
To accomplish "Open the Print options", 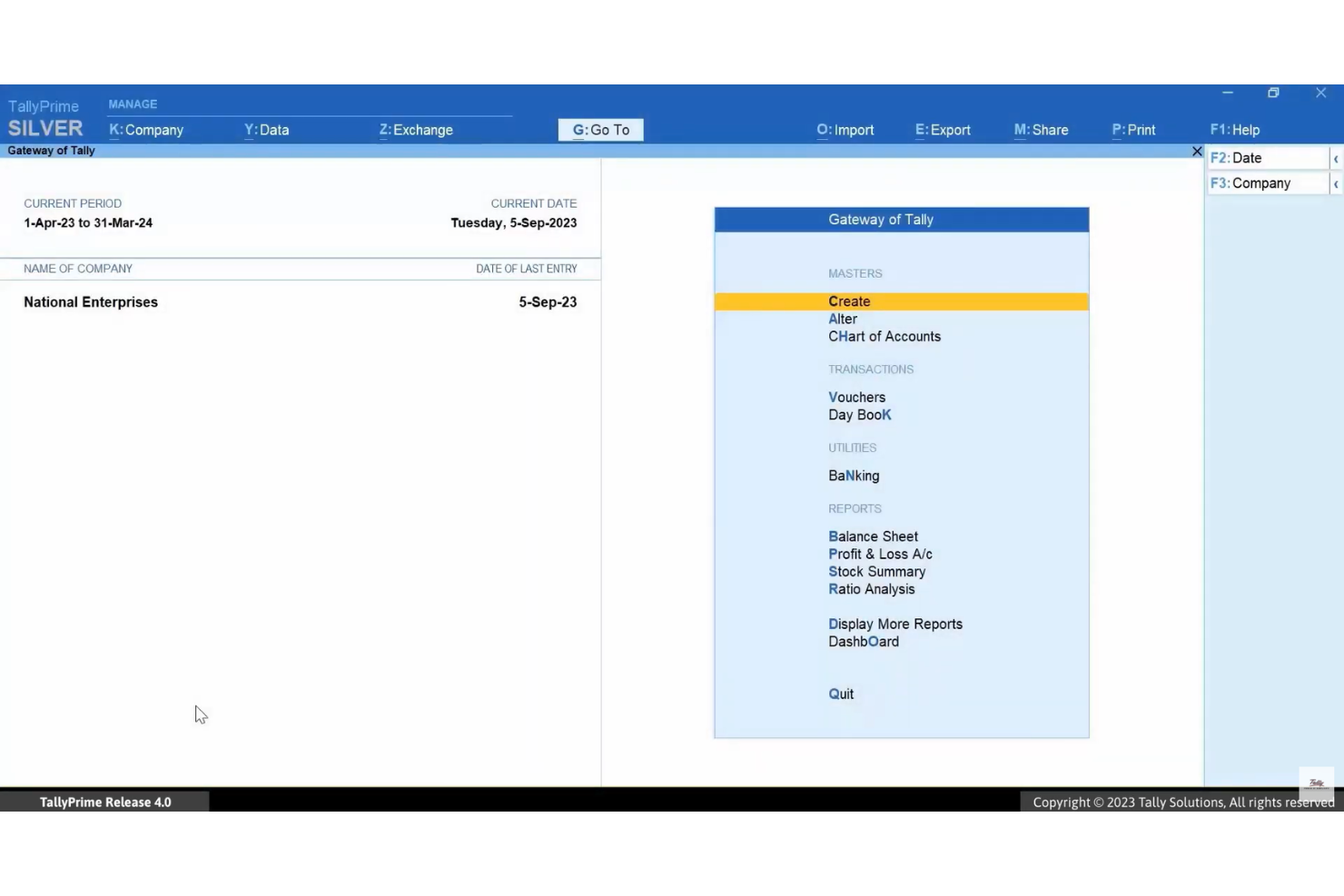I will tap(1132, 130).
